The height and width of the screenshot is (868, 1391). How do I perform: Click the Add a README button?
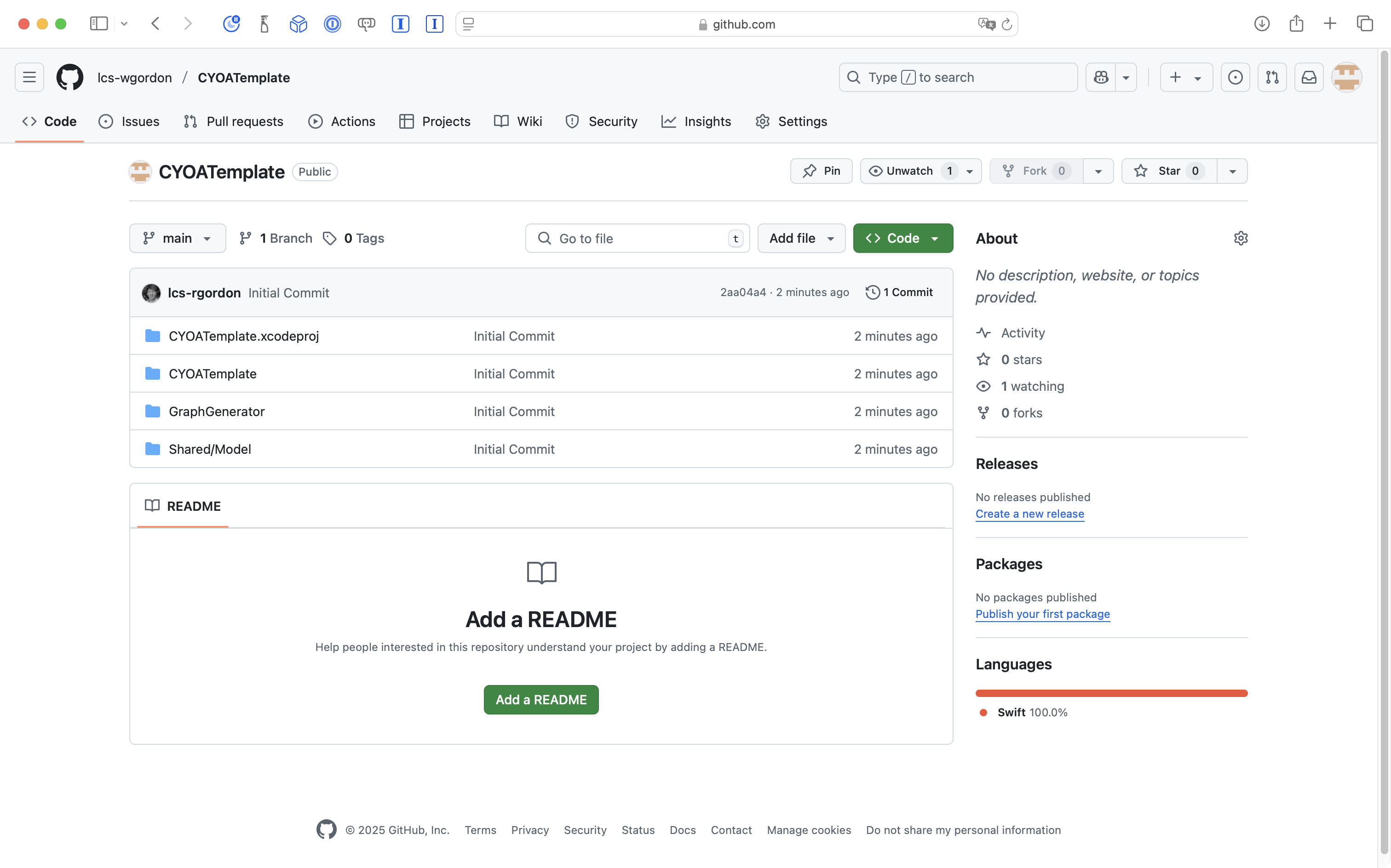point(541,700)
